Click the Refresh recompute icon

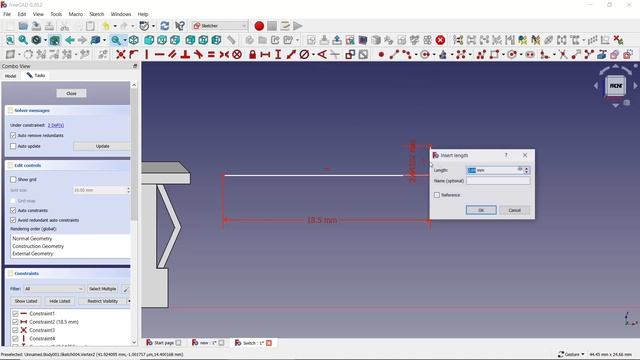click(164, 26)
